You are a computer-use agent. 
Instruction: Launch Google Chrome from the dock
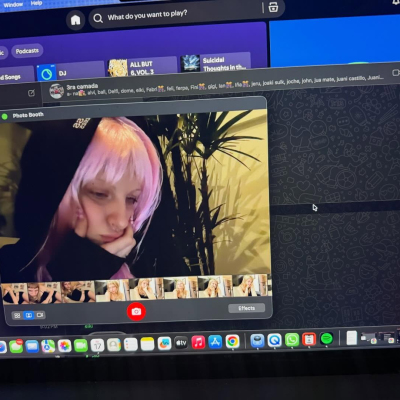(x=232, y=341)
